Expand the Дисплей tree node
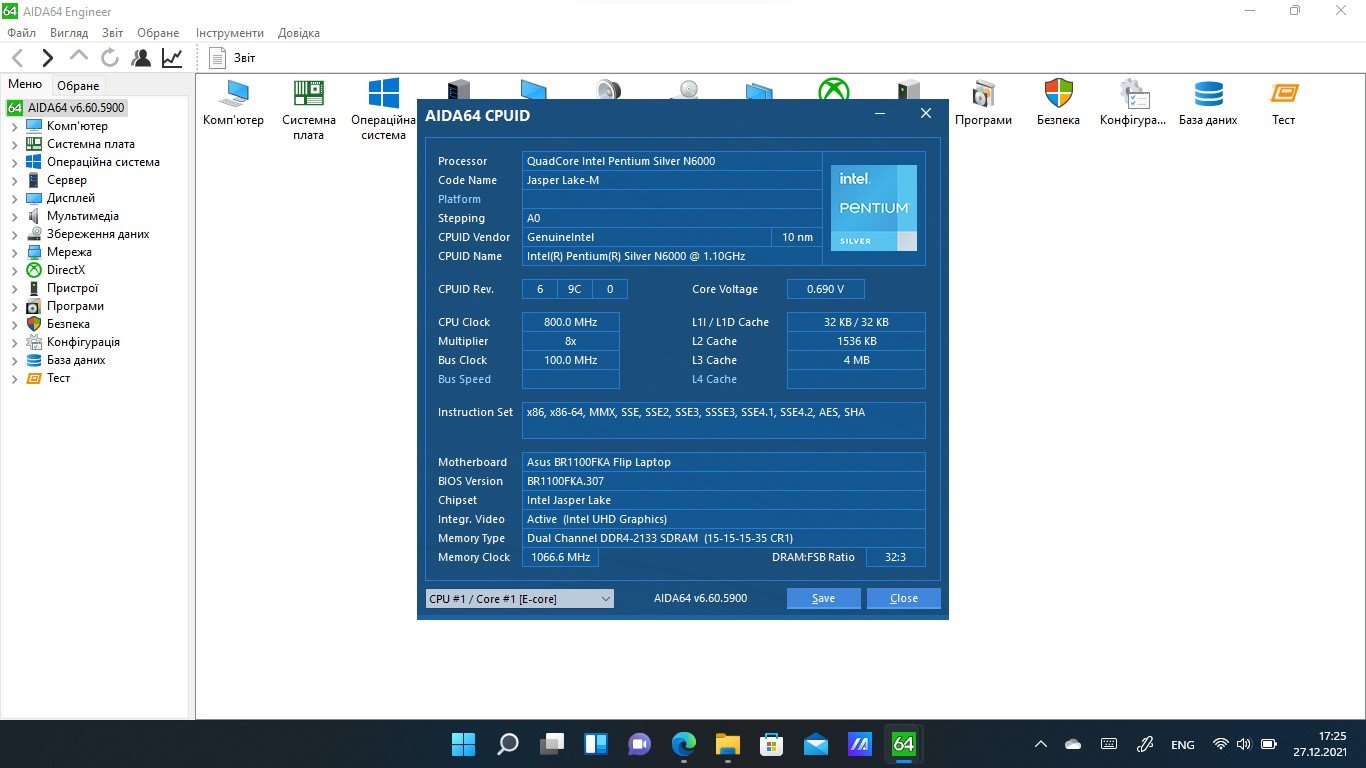The width and height of the screenshot is (1366, 768). coord(14,198)
